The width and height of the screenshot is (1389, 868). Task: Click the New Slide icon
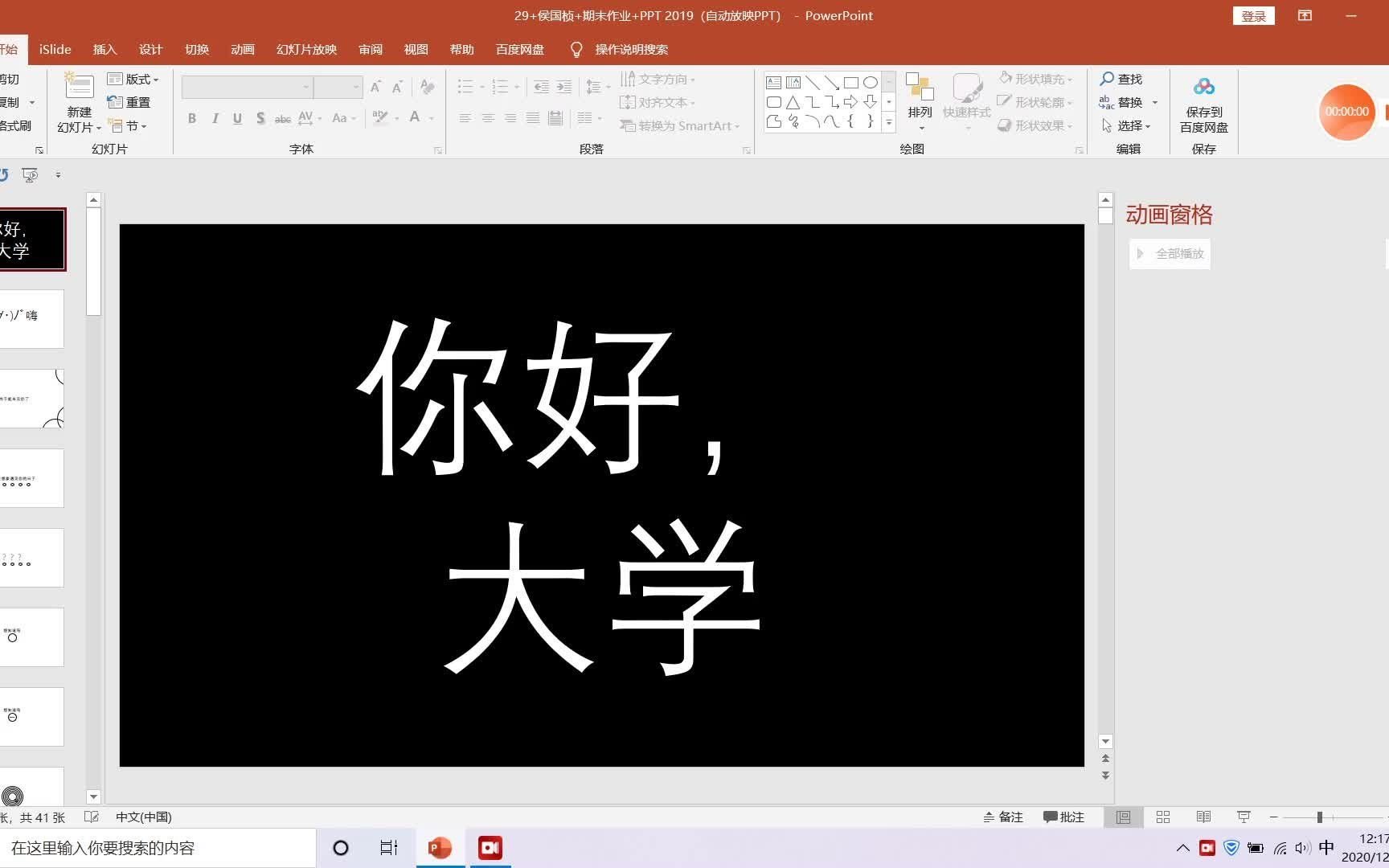click(x=79, y=85)
